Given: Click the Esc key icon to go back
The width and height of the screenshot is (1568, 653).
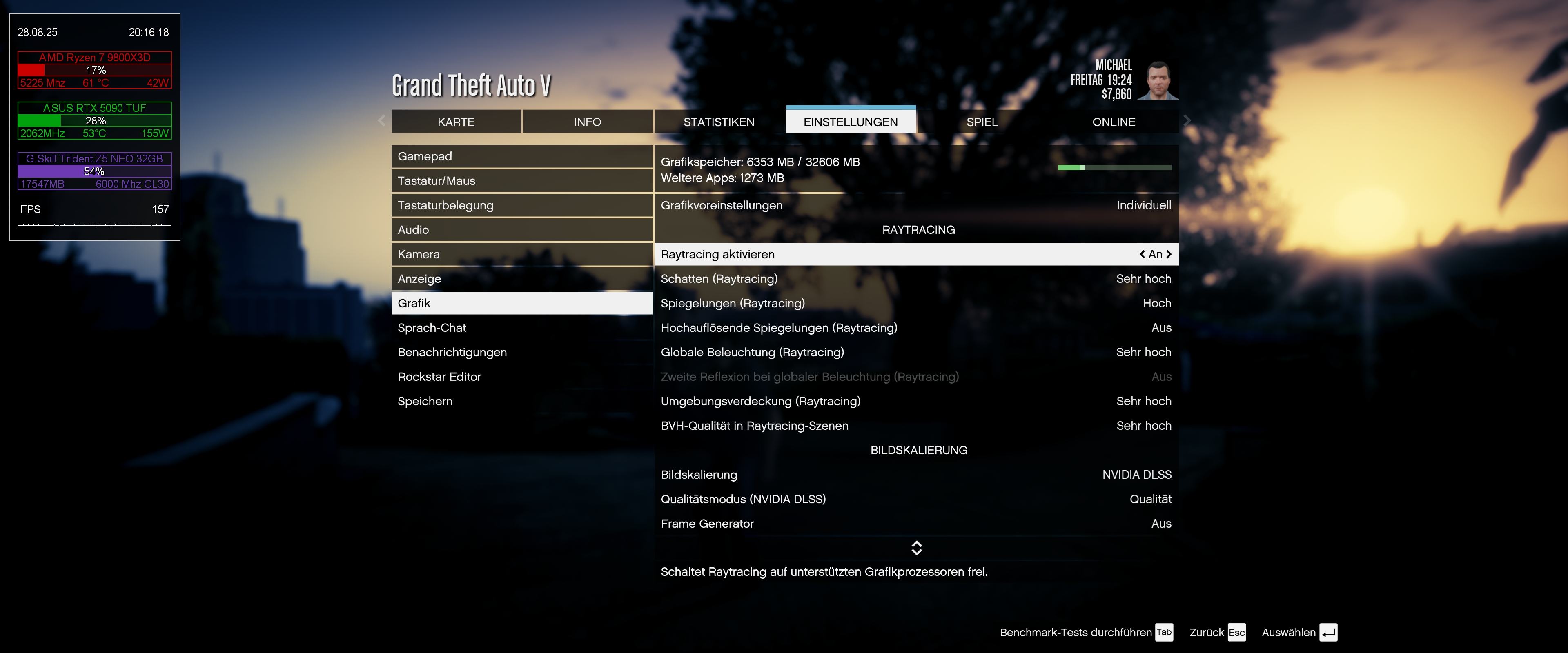Looking at the screenshot, I should (x=1236, y=632).
